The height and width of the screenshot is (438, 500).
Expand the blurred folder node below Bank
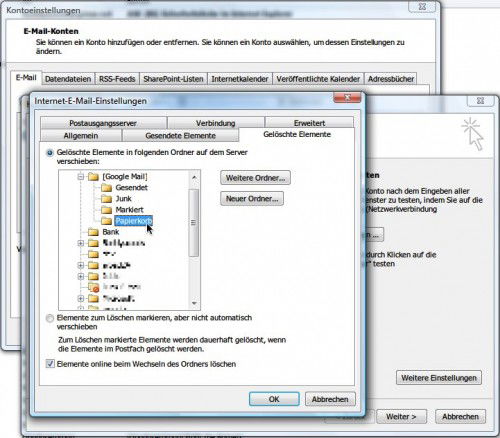[x=81, y=243]
